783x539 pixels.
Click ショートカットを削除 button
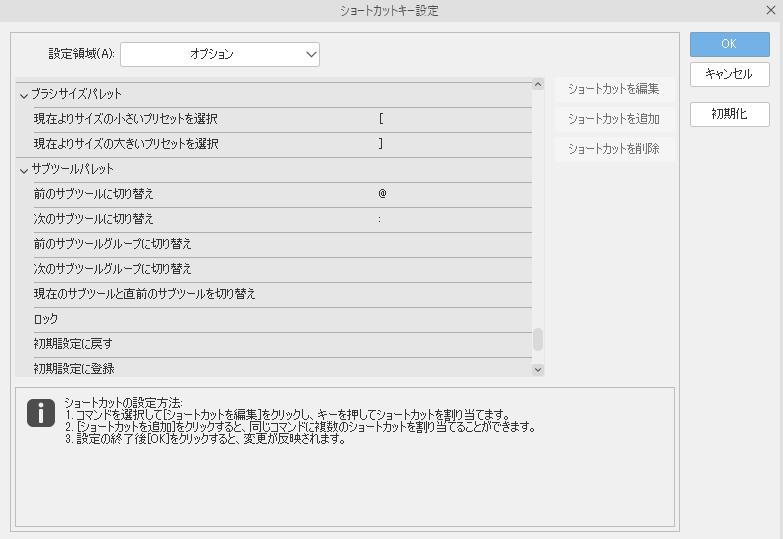click(x=614, y=149)
